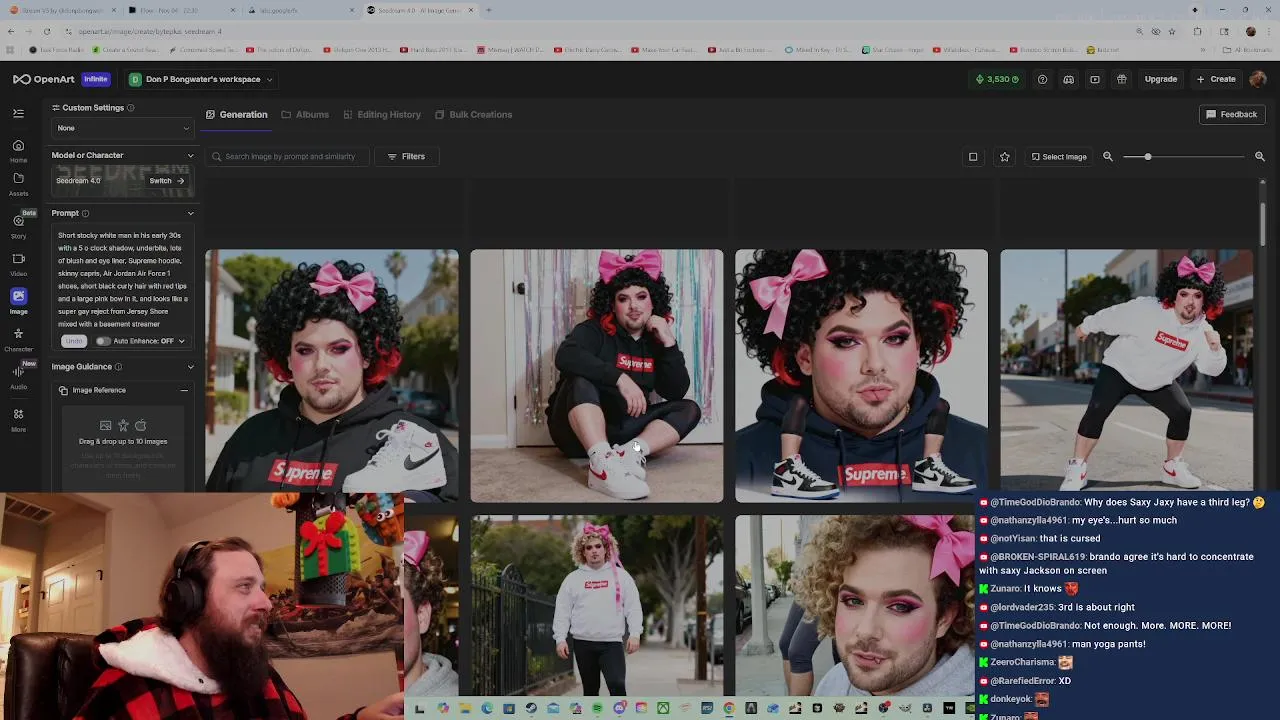Collapse the Image Reference panel
The width and height of the screenshot is (1280, 720).
click(184, 390)
